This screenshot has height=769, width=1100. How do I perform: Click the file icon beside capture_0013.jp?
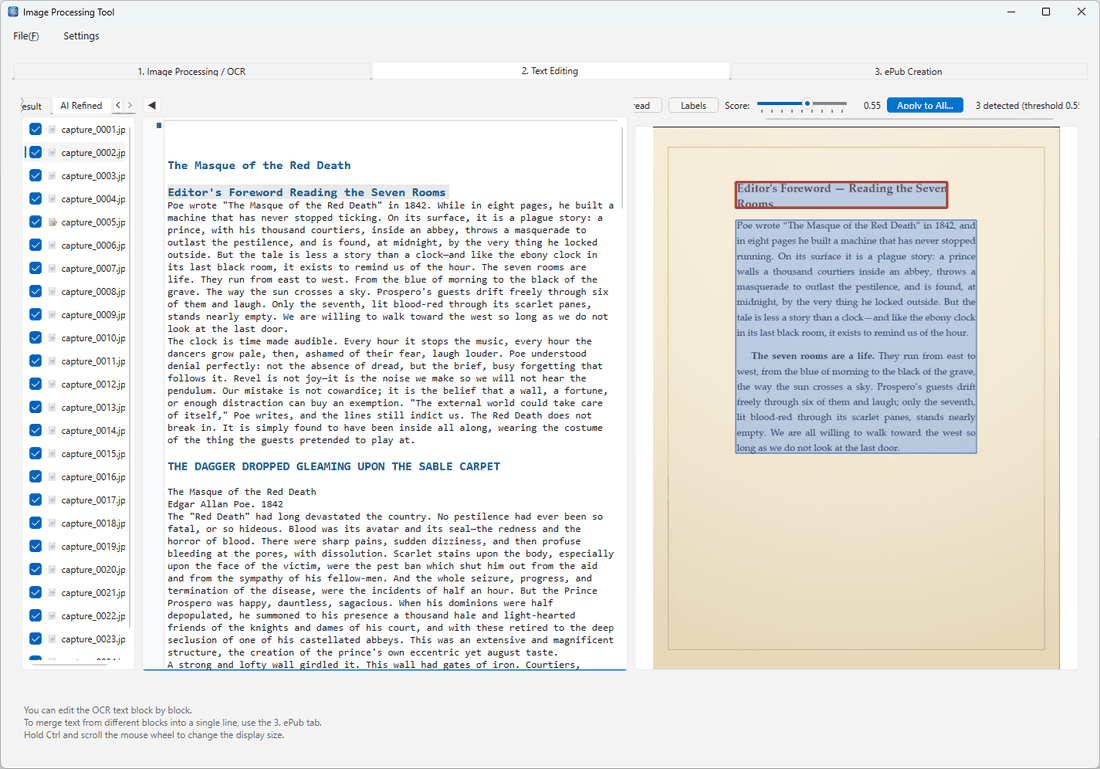[x=52, y=408]
